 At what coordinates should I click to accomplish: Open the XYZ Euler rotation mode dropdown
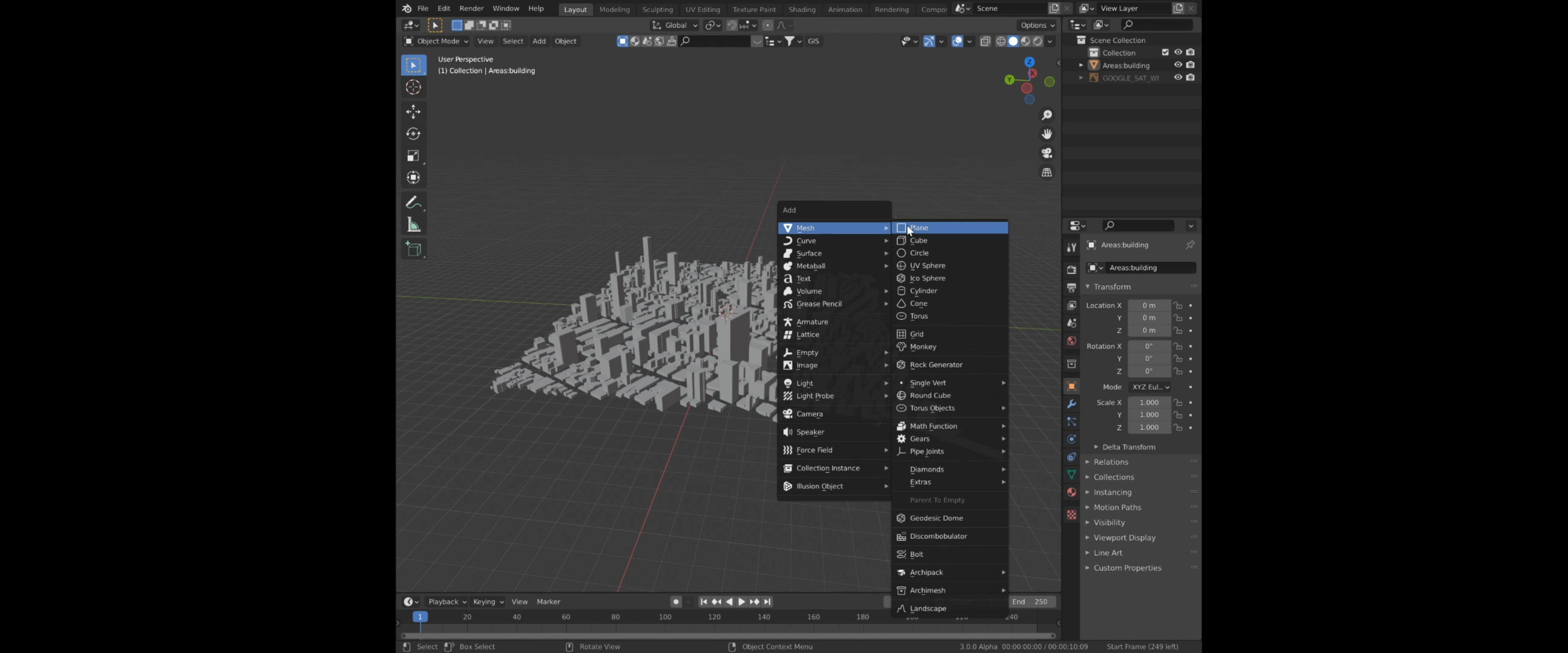[1150, 387]
